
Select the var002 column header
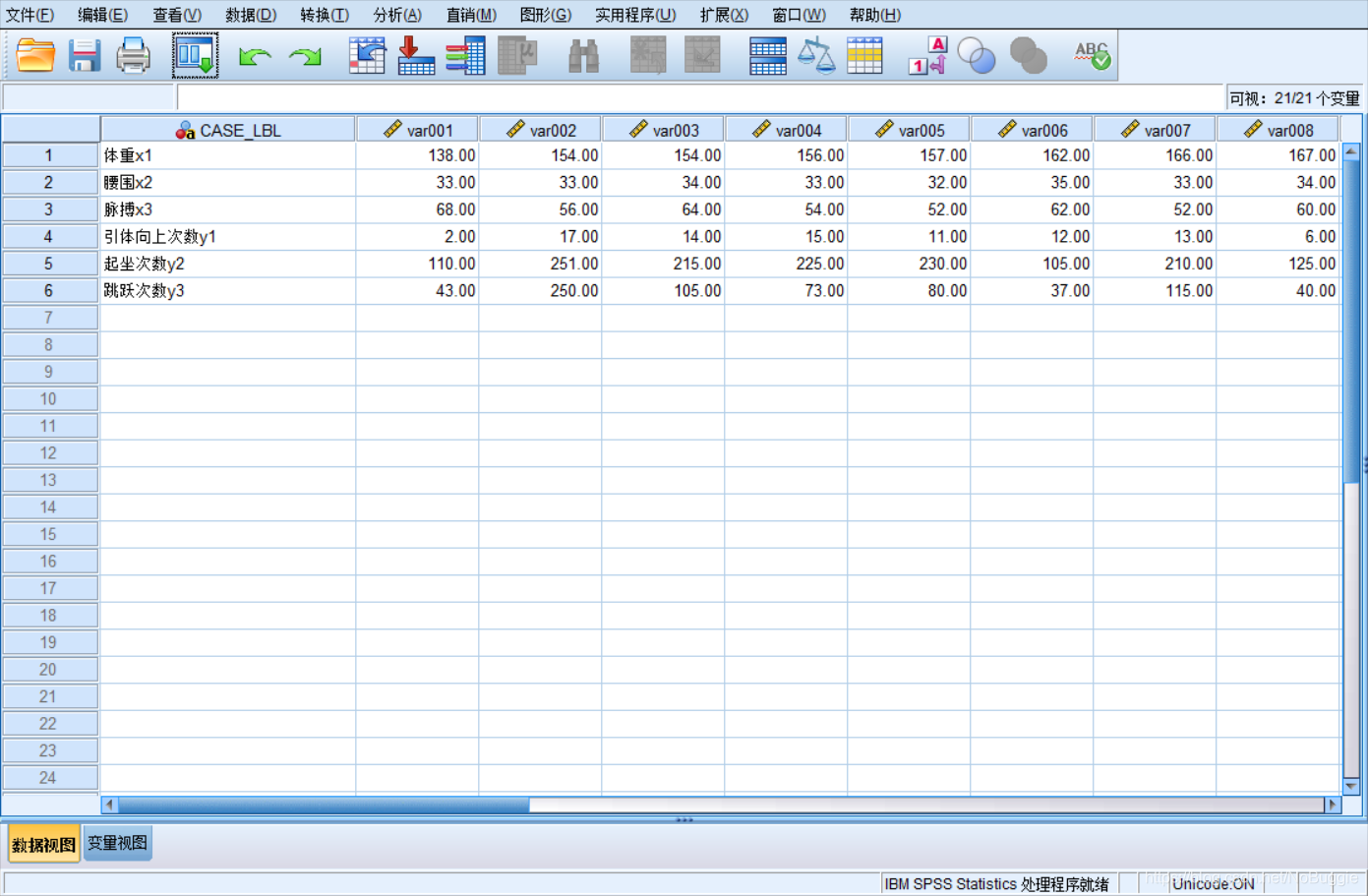pos(541,130)
